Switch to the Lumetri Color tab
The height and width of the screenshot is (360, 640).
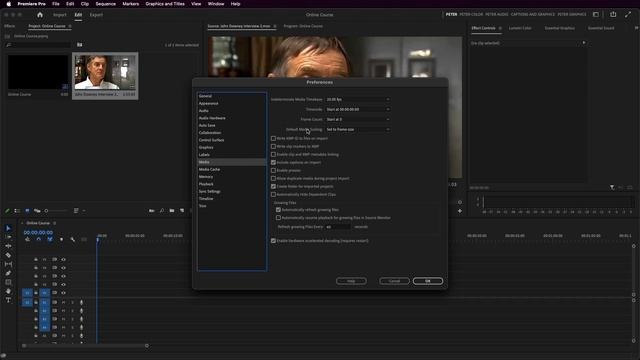click(520, 28)
